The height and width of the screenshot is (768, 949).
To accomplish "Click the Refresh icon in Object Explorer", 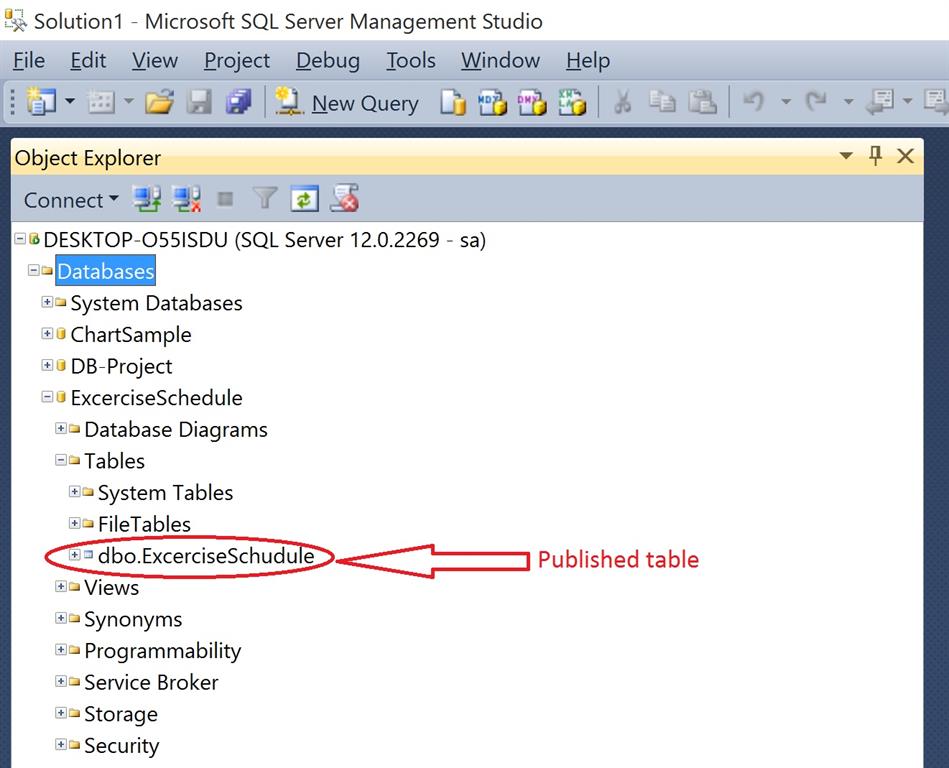I will [304, 199].
